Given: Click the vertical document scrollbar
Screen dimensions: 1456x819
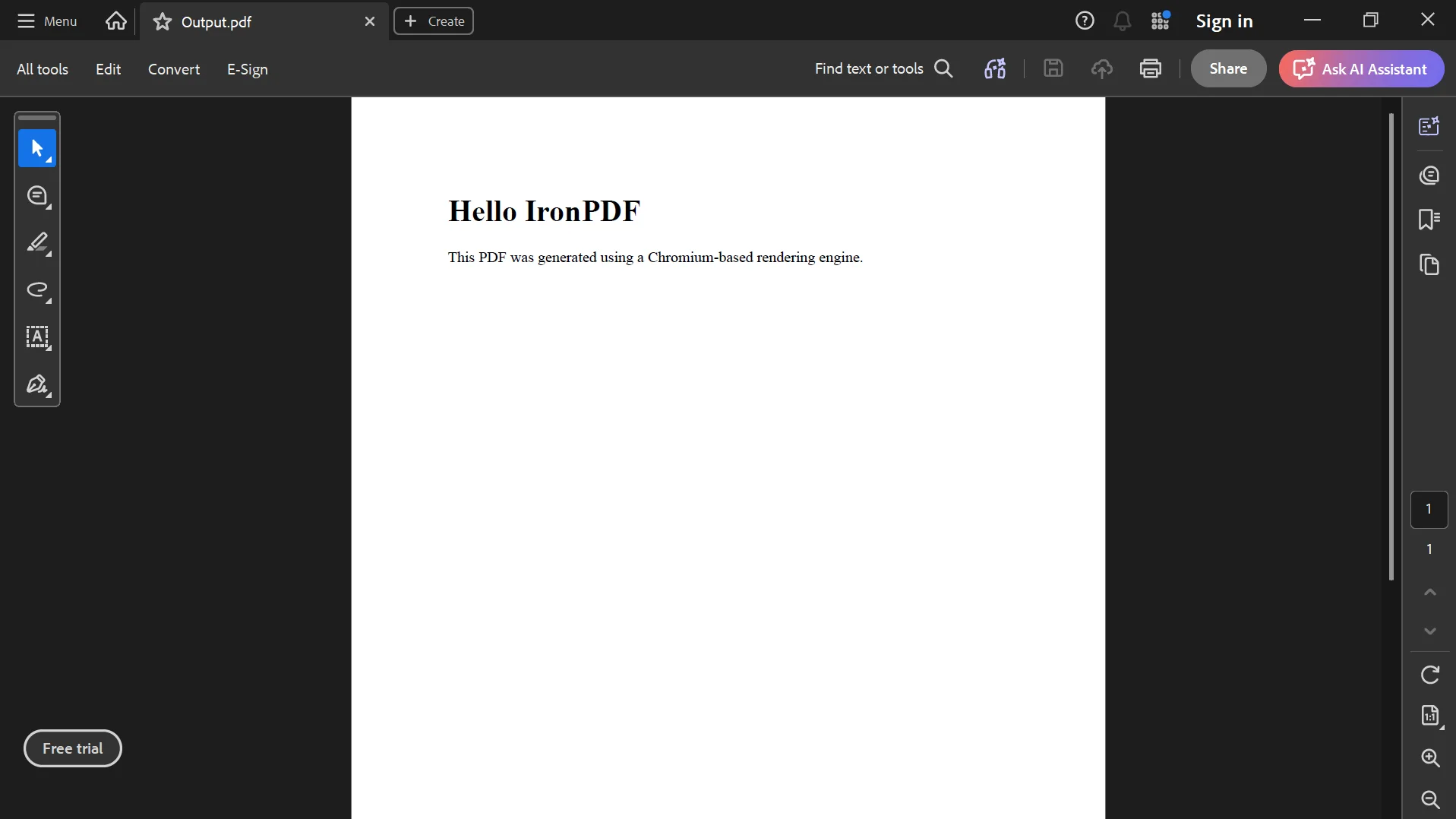Looking at the screenshot, I should click(x=1391, y=347).
